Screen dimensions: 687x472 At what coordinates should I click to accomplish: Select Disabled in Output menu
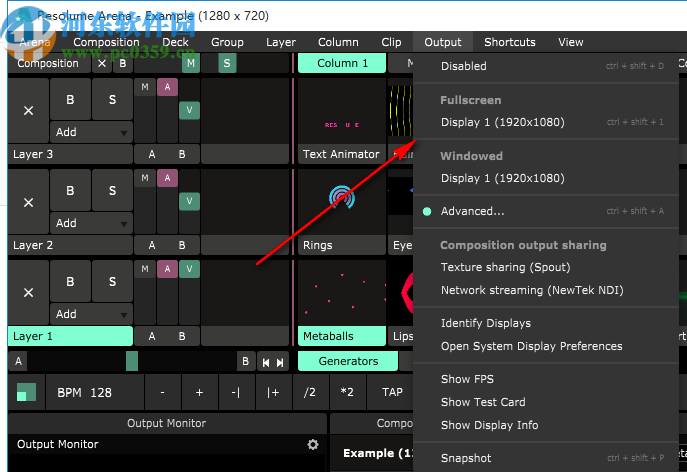(546, 66)
